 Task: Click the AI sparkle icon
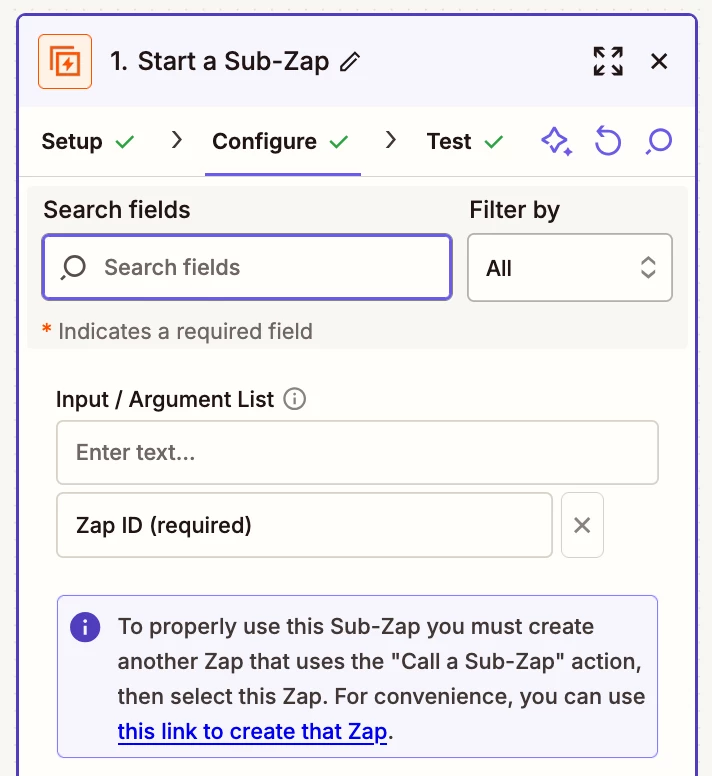coord(557,142)
